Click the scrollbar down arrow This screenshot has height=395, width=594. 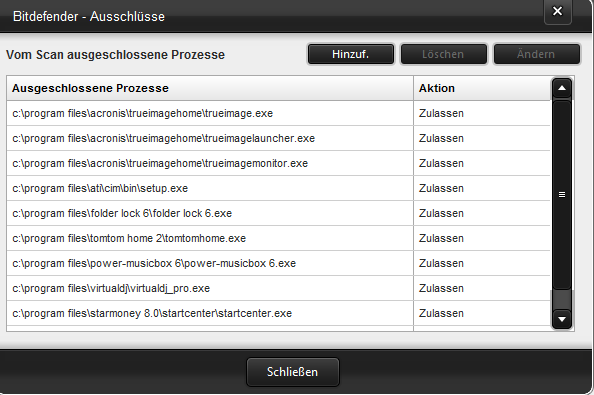pyautogui.click(x=562, y=319)
